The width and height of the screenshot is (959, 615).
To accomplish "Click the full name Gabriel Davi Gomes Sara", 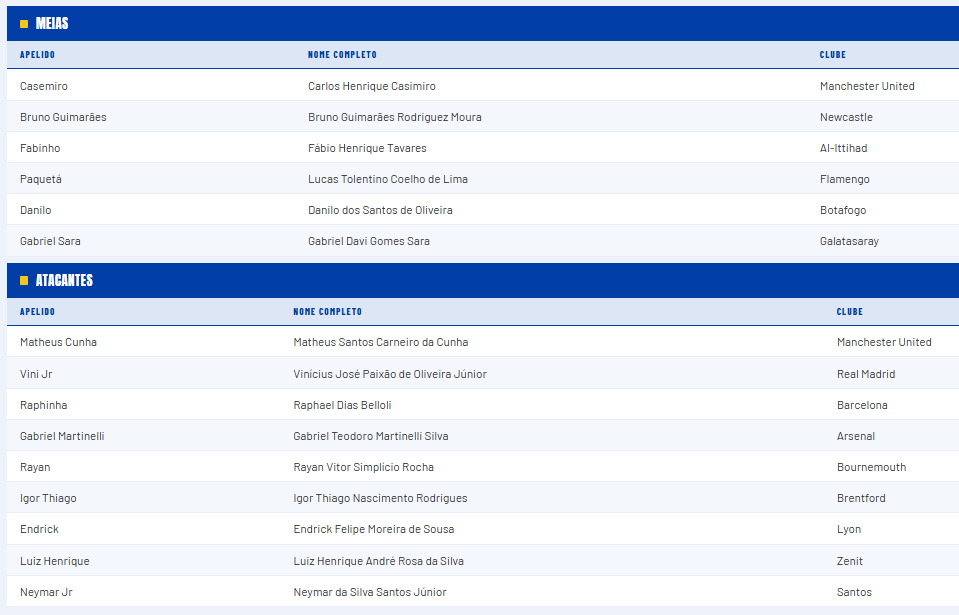I will coord(369,241).
